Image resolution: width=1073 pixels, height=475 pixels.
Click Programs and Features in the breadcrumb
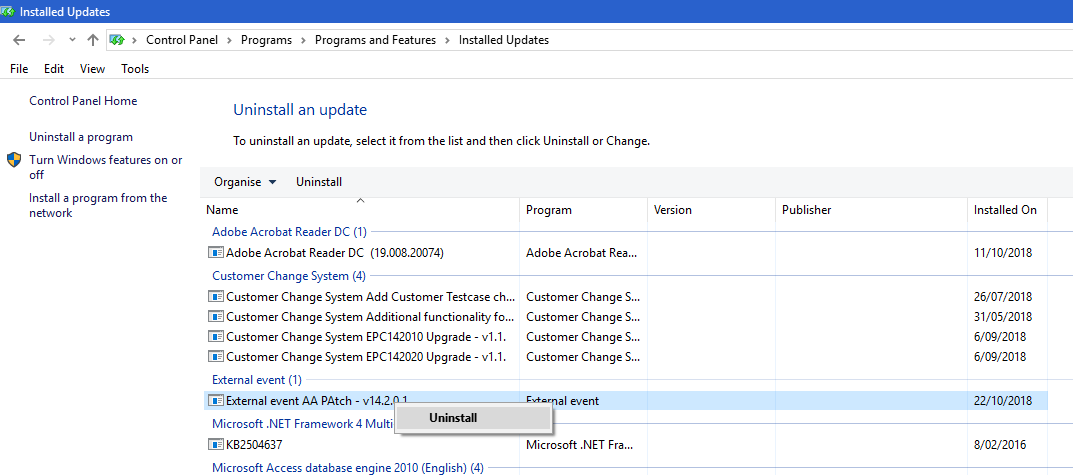(375, 40)
